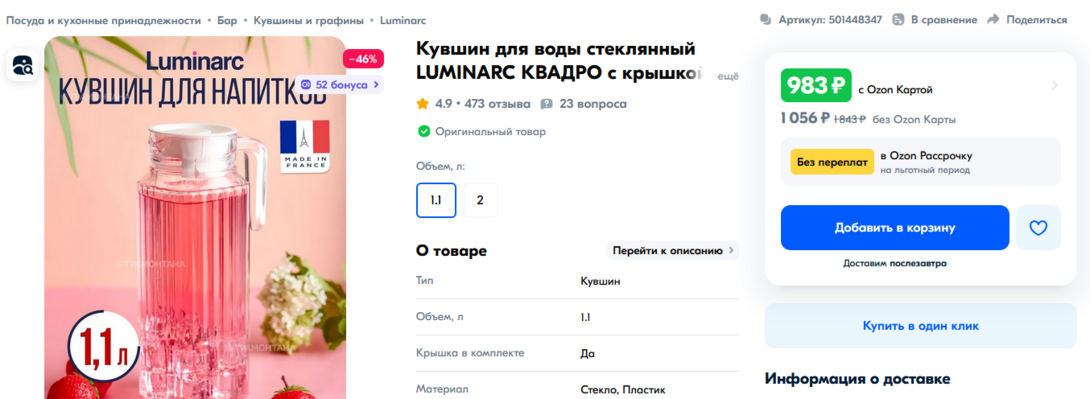Click the green Оригинальный товар checkmark icon
The width and height of the screenshot is (1090, 399).
pyautogui.click(x=423, y=131)
